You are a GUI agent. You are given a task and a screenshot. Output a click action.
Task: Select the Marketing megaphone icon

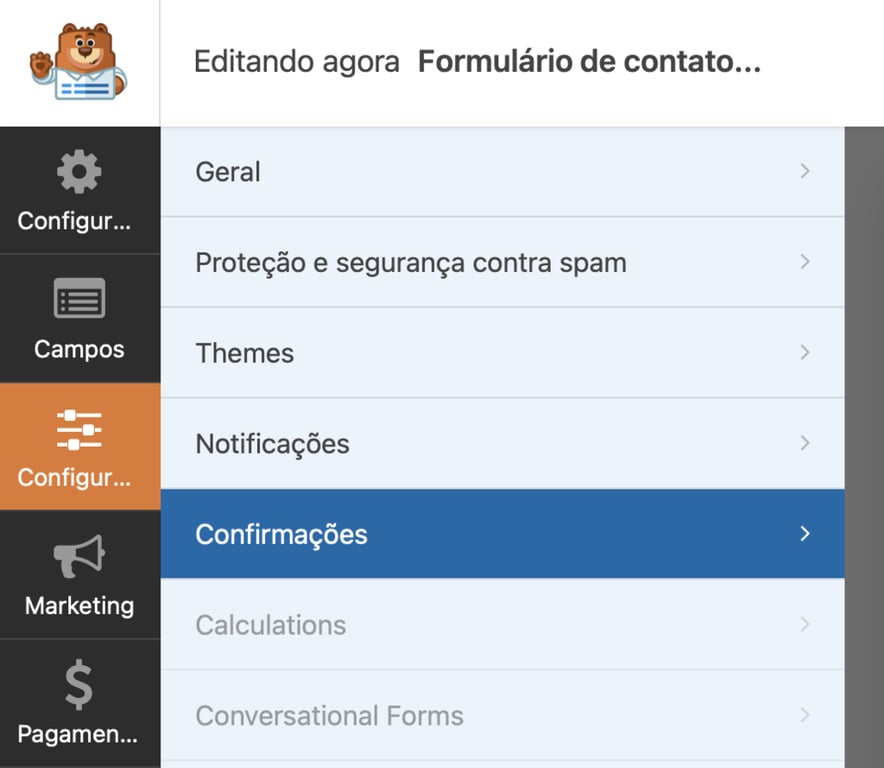point(78,554)
